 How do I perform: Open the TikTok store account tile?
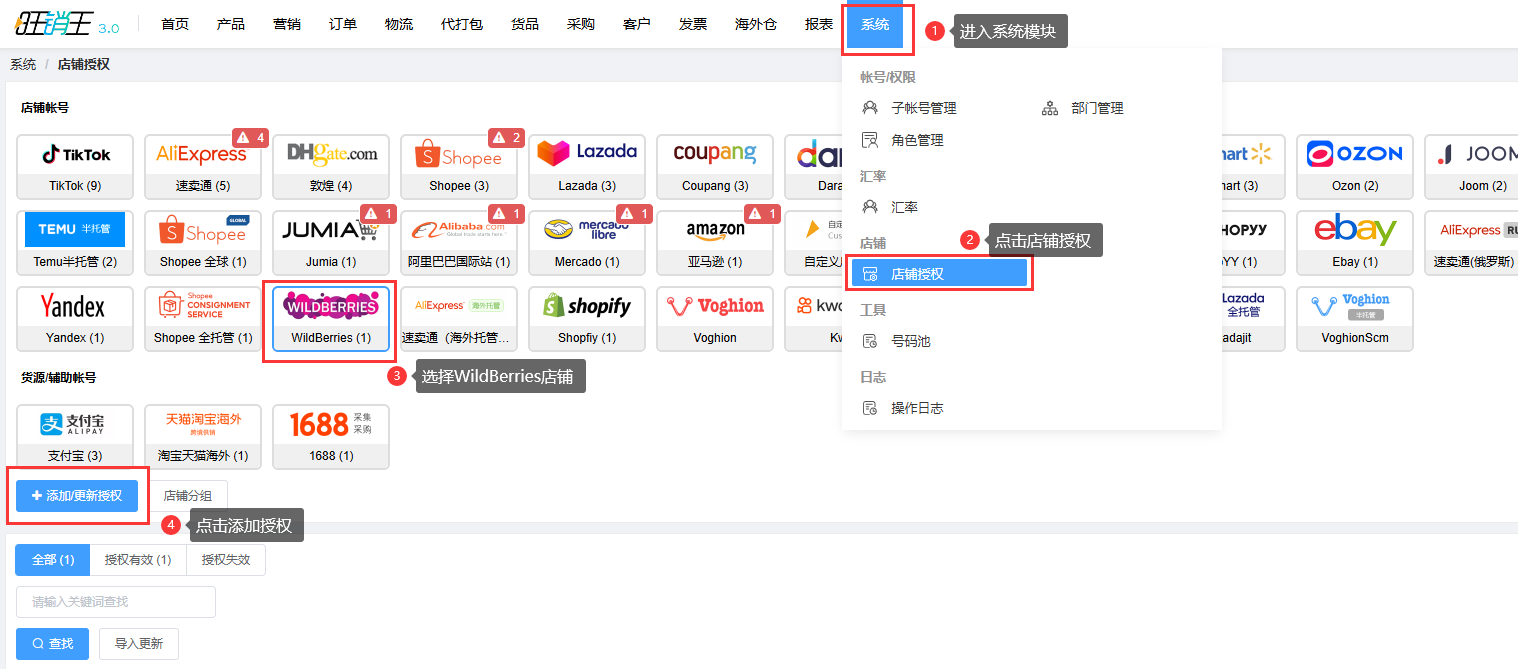point(75,166)
